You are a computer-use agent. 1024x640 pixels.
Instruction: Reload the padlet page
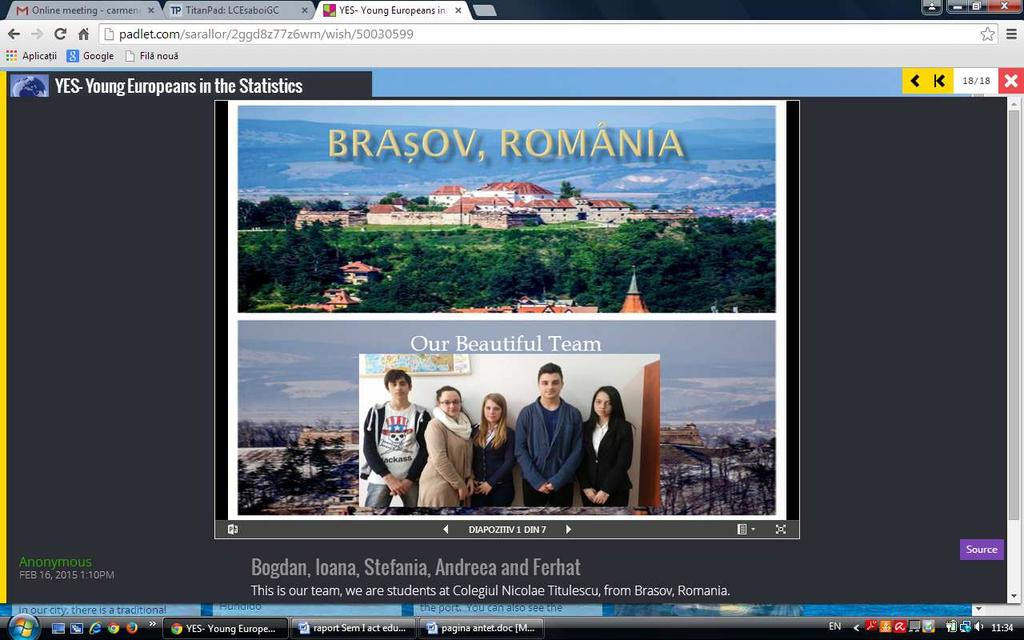(60, 34)
